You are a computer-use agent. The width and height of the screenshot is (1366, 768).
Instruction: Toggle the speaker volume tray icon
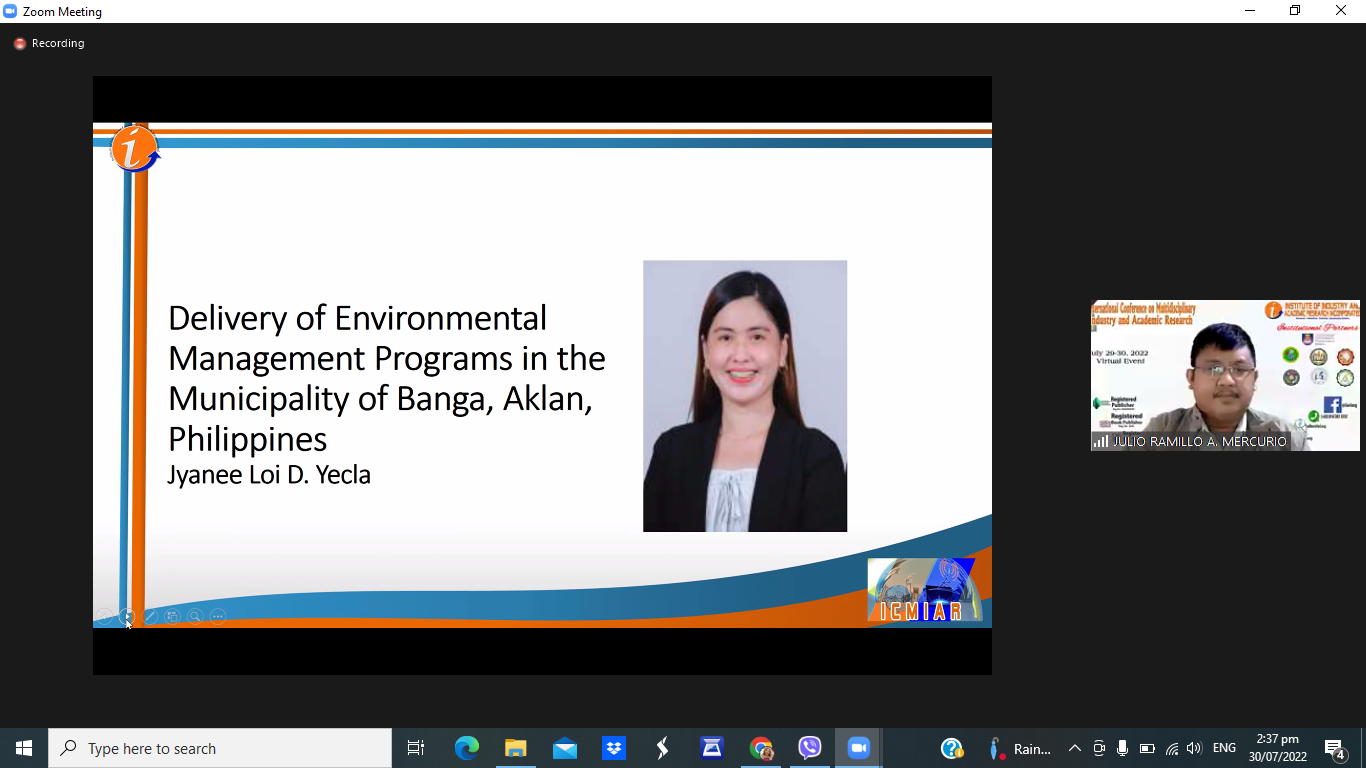[x=1194, y=748]
